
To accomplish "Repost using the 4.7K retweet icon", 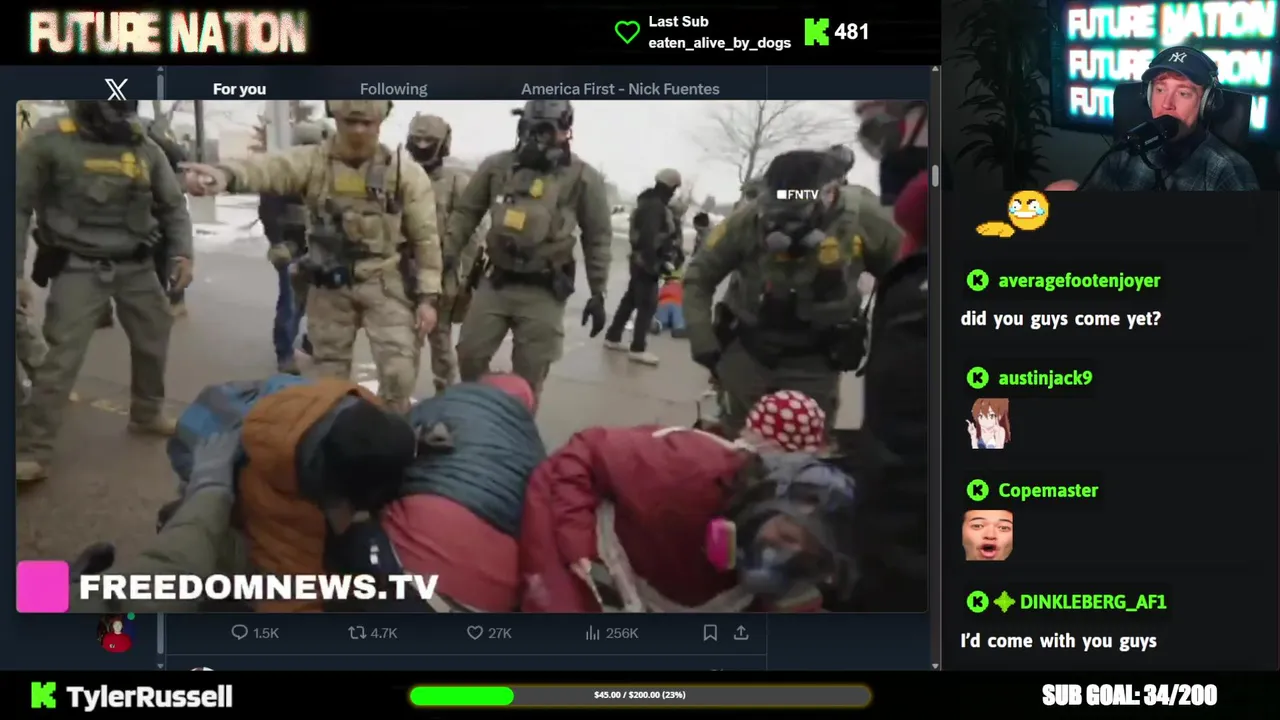I will coord(356,633).
